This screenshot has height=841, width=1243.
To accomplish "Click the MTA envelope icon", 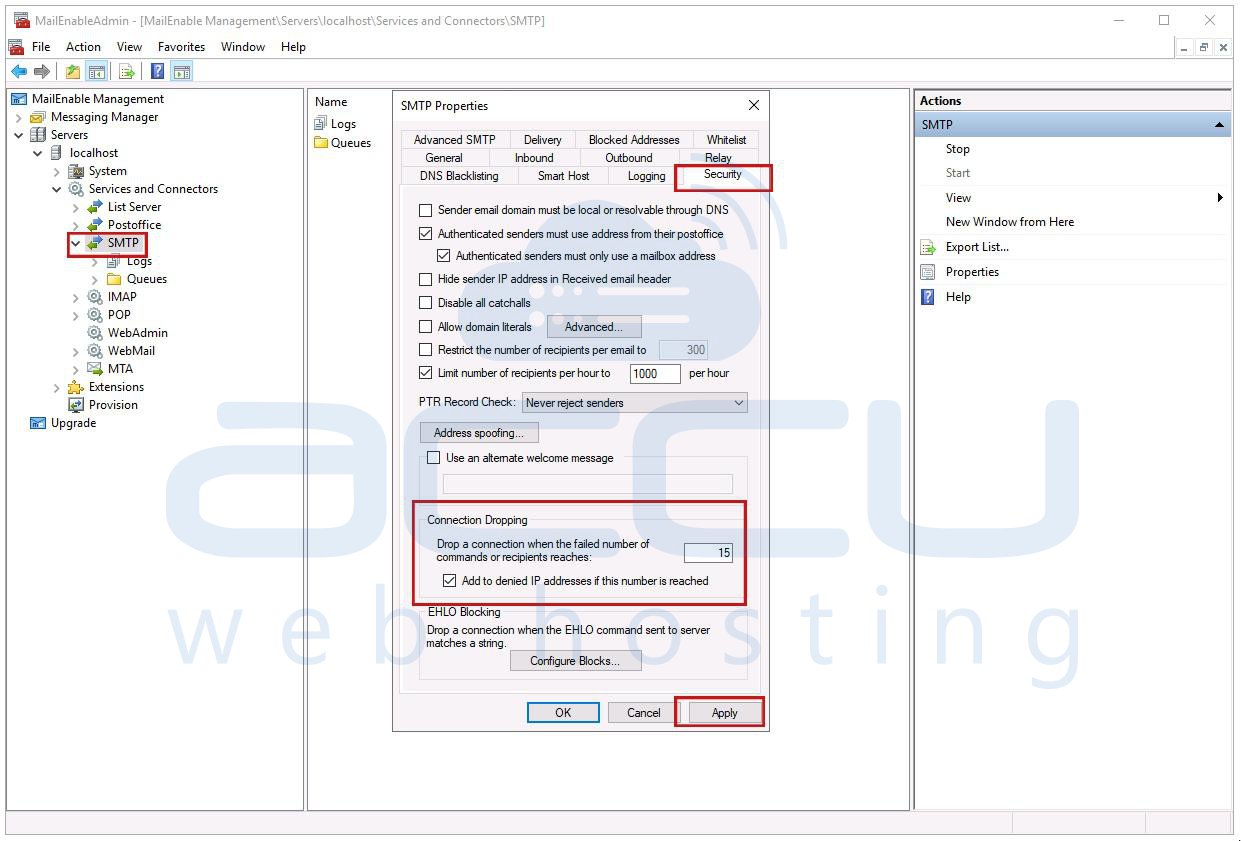I will click(95, 369).
